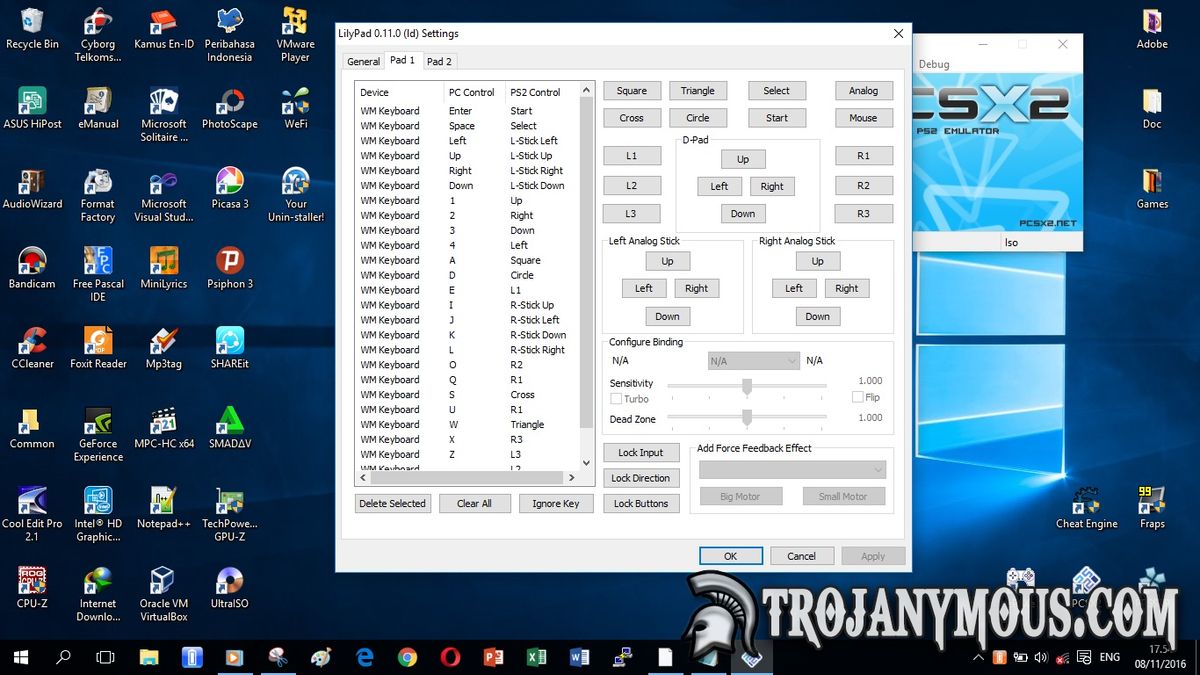Viewport: 1200px width, 675px height.
Task: Launch SHAREit desktop icon
Action: coord(230,348)
